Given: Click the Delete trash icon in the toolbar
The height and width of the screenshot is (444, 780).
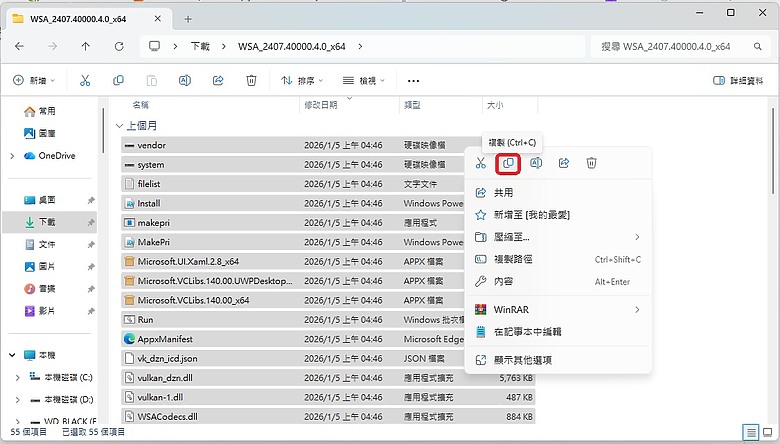Looking at the screenshot, I should (x=251, y=81).
